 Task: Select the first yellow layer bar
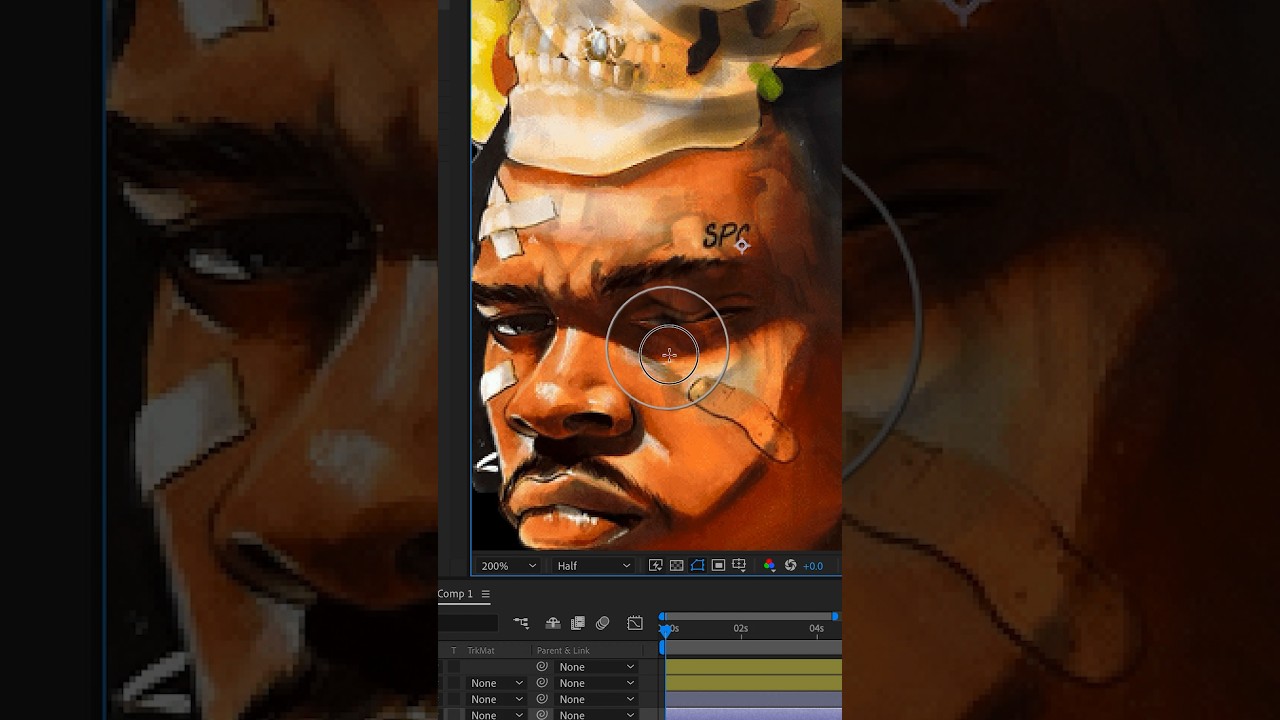pos(753,667)
